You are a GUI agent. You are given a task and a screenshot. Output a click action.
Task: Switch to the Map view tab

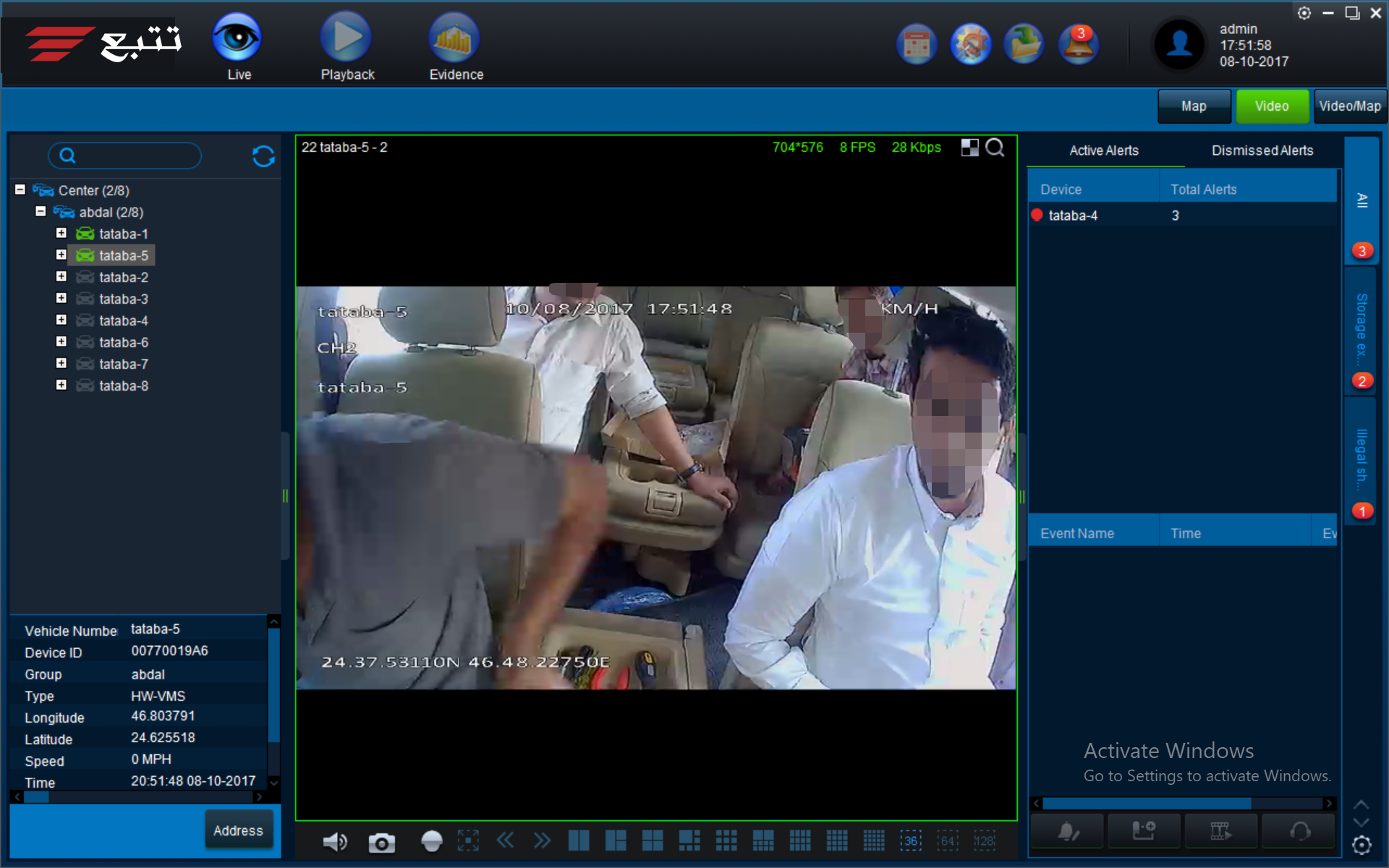tap(1194, 106)
